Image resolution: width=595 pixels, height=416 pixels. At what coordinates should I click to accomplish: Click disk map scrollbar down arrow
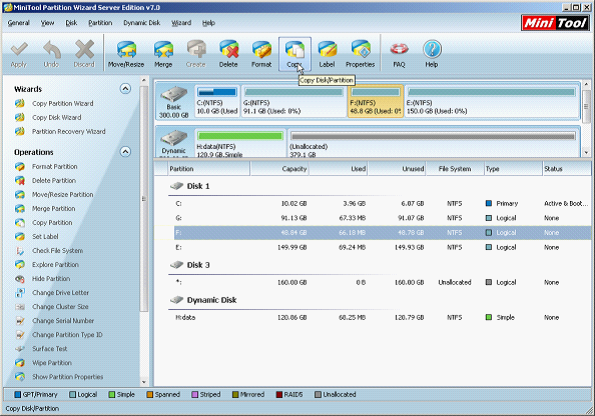pos(586,153)
